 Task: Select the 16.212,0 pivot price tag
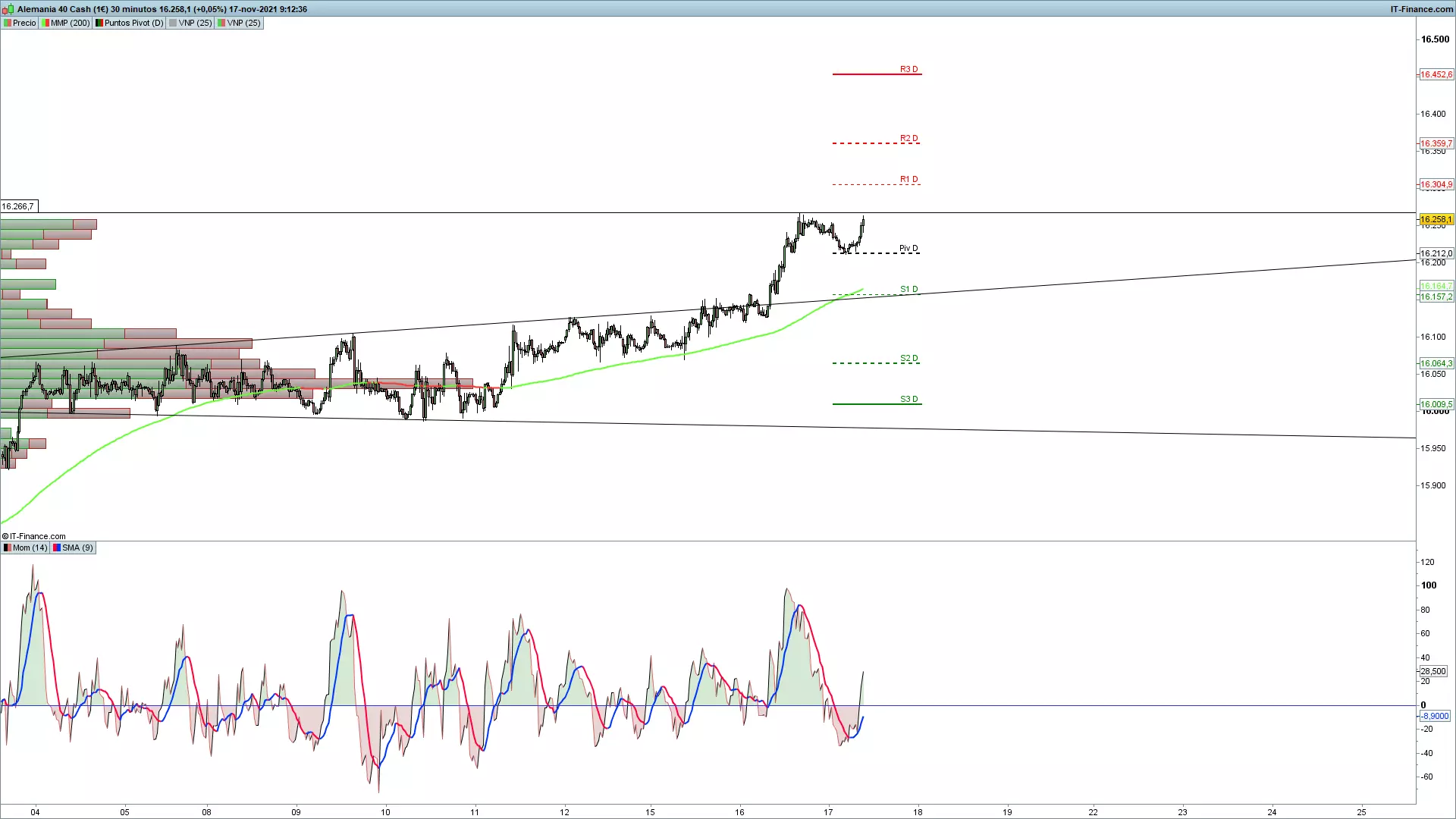pos(1436,253)
